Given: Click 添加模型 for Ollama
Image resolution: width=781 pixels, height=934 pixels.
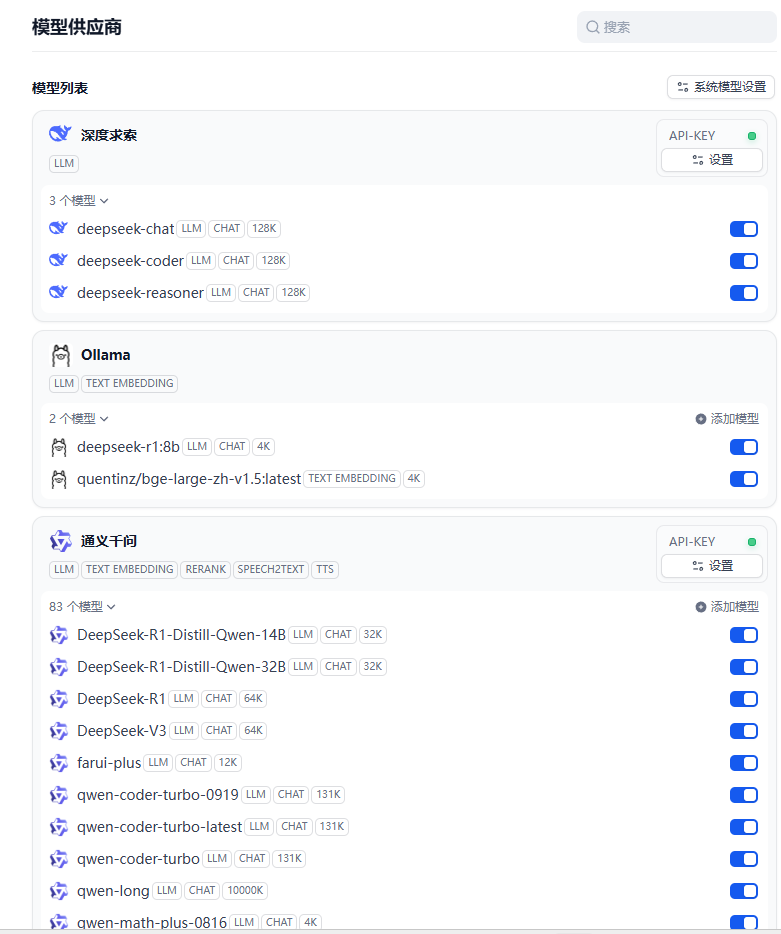Looking at the screenshot, I should coord(727,419).
